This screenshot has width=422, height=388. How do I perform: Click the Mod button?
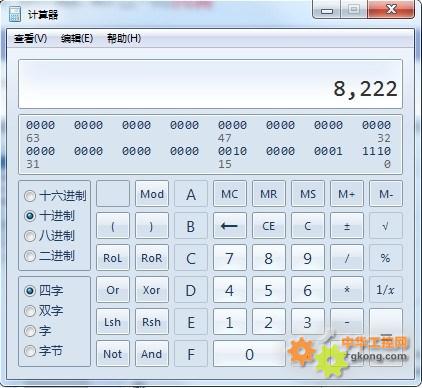[152, 194]
